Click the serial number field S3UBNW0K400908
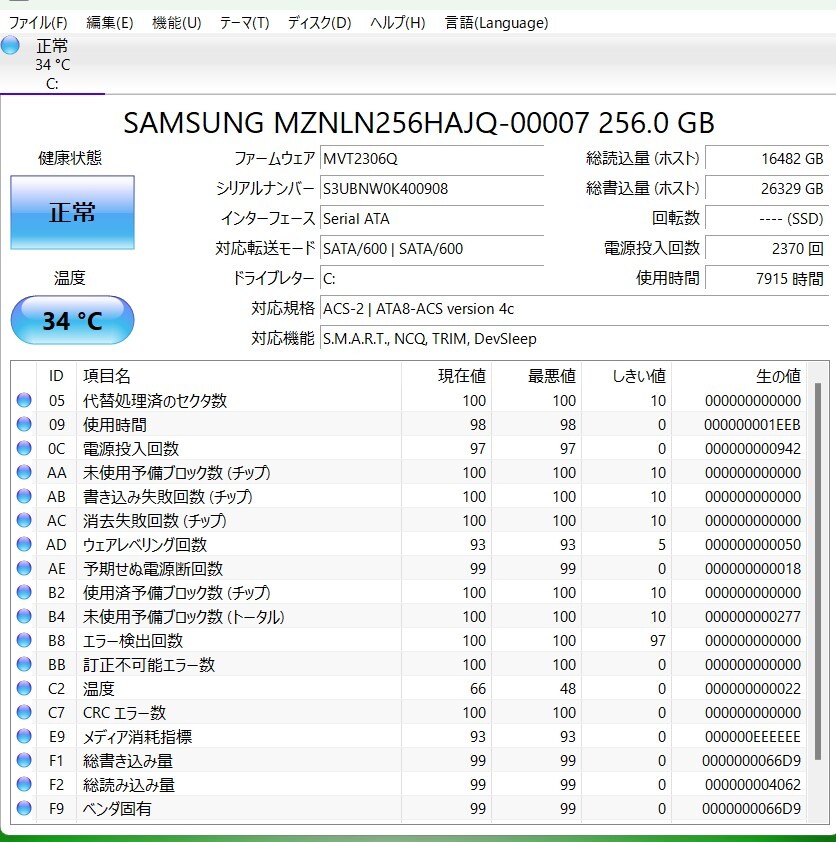836x842 pixels. (432, 188)
